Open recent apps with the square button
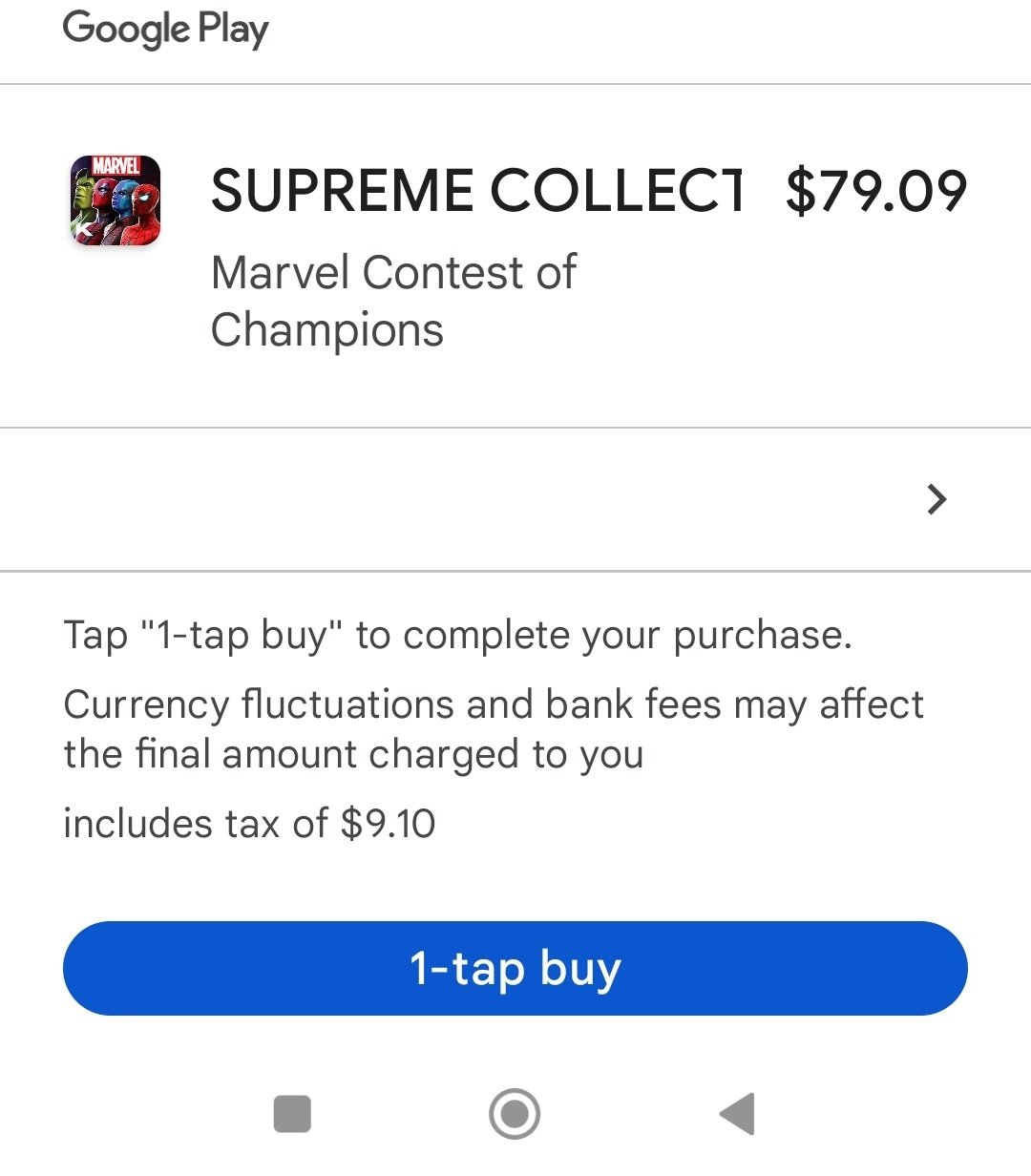1031x1176 pixels. click(292, 1114)
